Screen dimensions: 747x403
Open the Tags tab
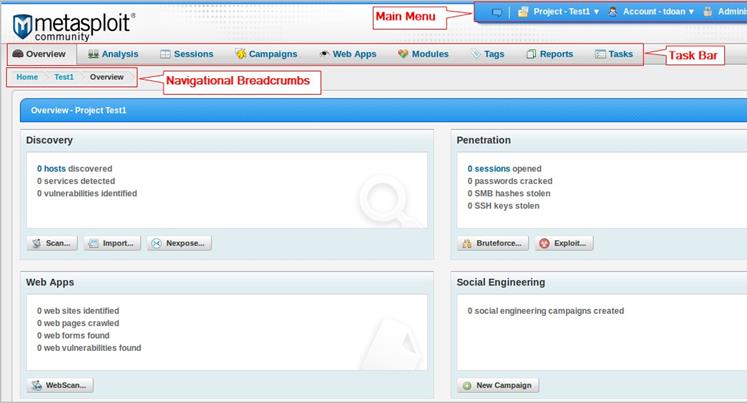pyautogui.click(x=488, y=54)
